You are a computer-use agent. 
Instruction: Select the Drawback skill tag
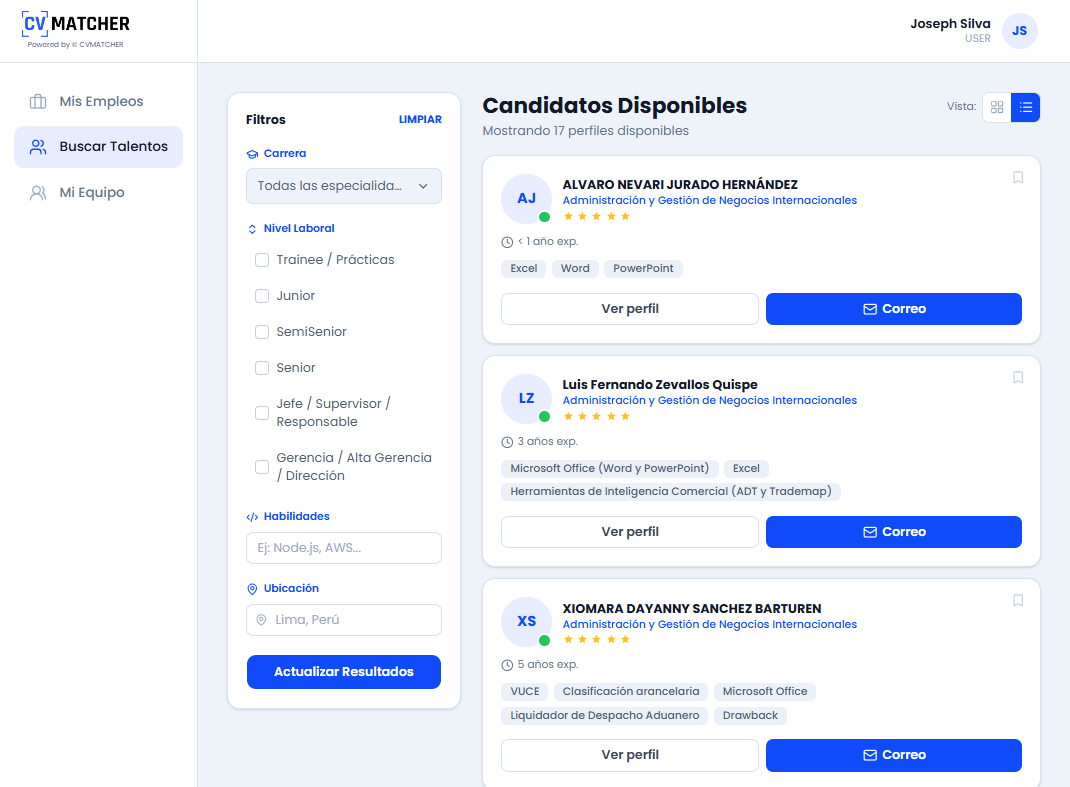click(750, 716)
